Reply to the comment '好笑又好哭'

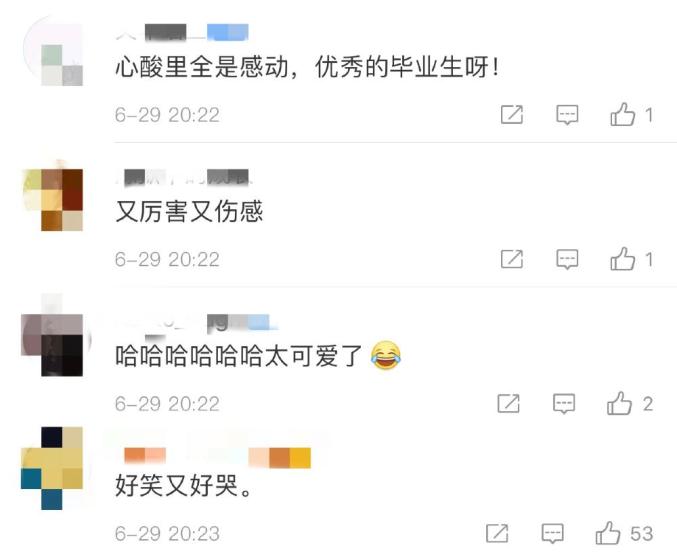click(x=553, y=533)
